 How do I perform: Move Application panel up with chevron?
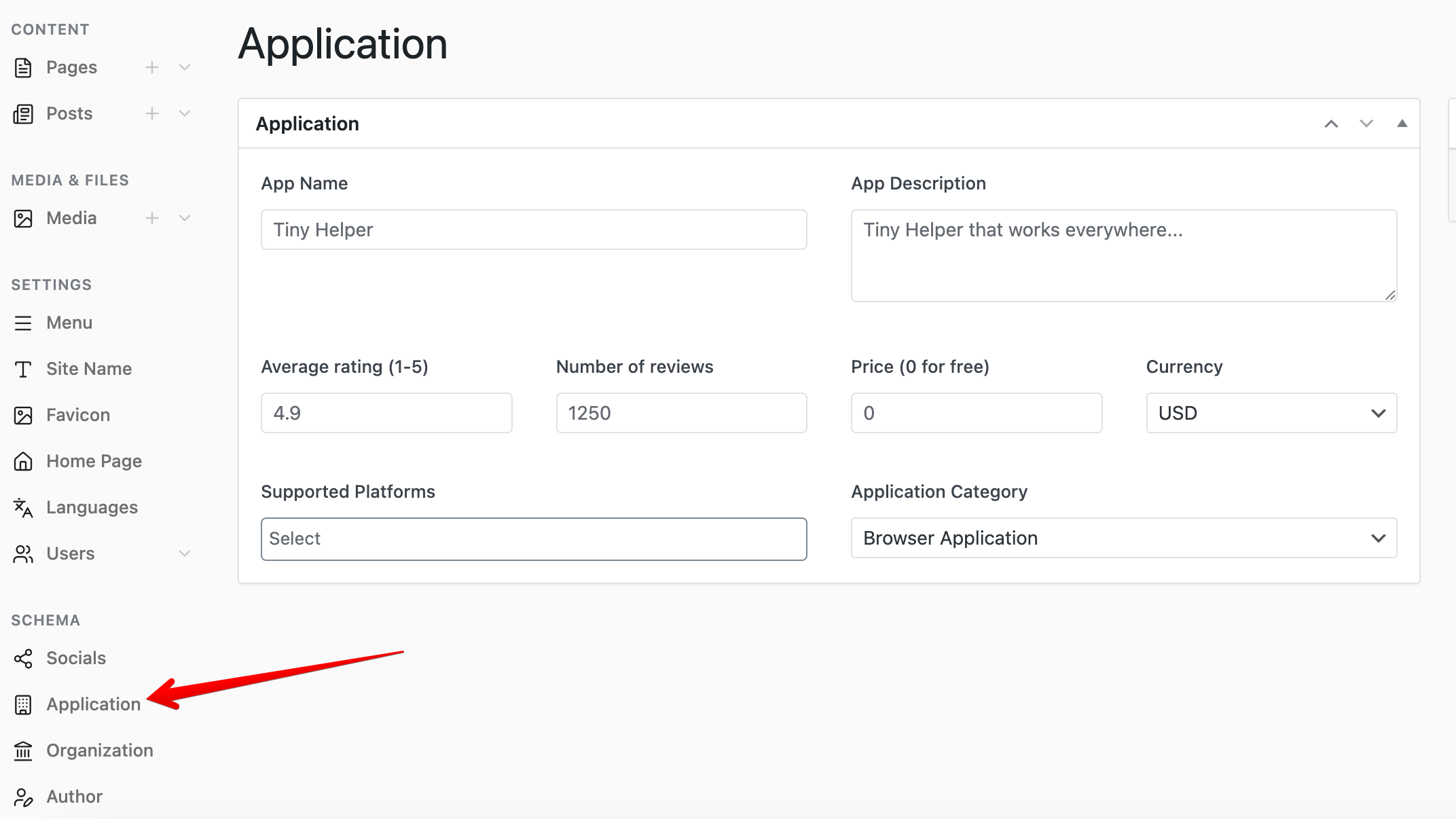click(1331, 124)
